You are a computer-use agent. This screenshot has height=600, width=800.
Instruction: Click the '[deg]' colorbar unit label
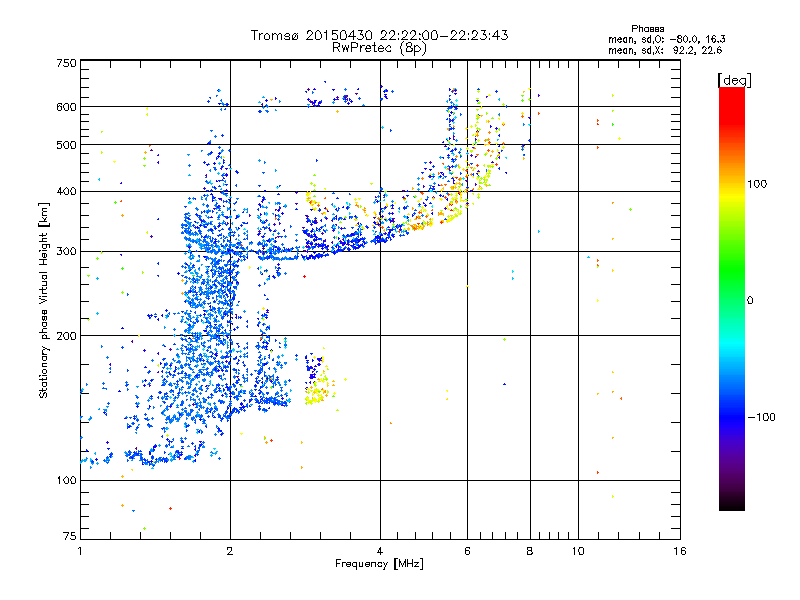coord(734,80)
